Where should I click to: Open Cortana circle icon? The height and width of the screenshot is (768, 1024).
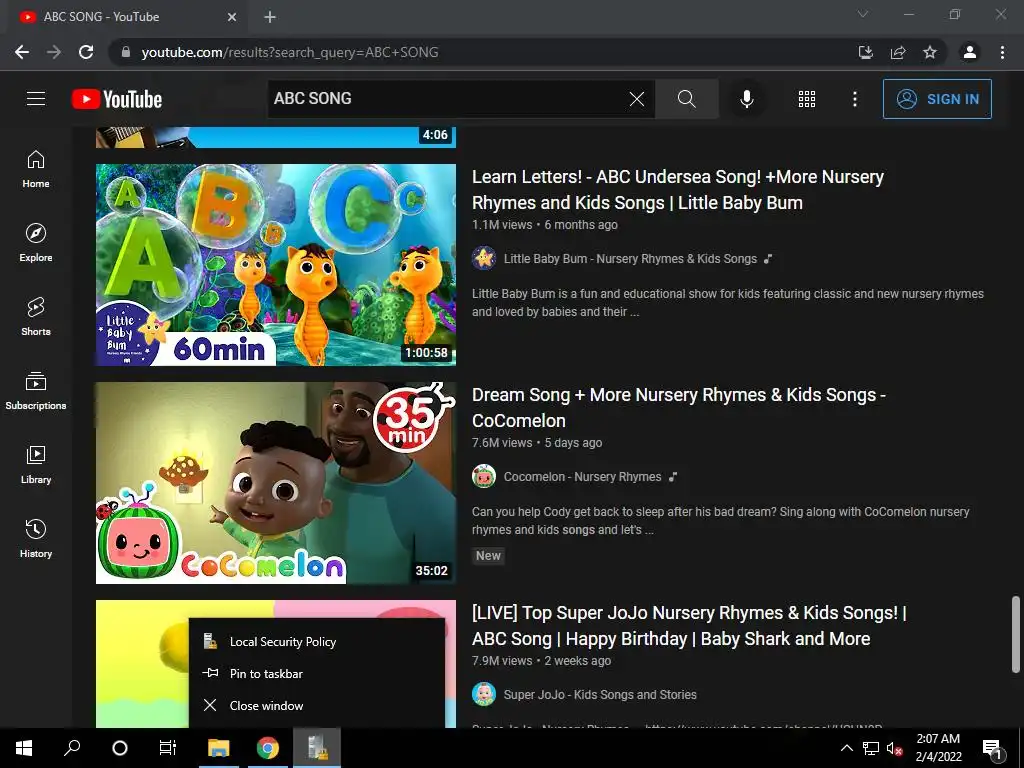pyautogui.click(x=120, y=748)
